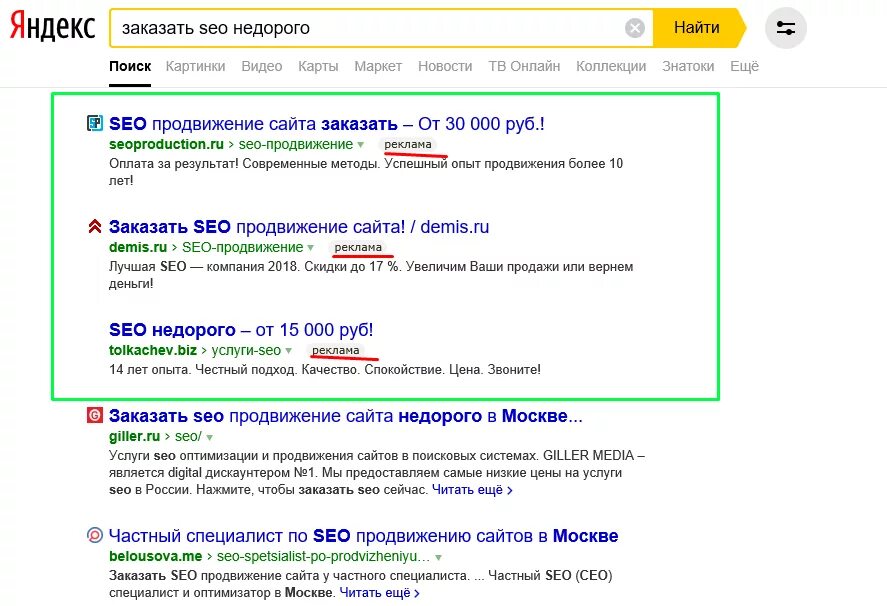Click the Найти search button
The width and height of the screenshot is (887, 606).
pyautogui.click(x=699, y=28)
